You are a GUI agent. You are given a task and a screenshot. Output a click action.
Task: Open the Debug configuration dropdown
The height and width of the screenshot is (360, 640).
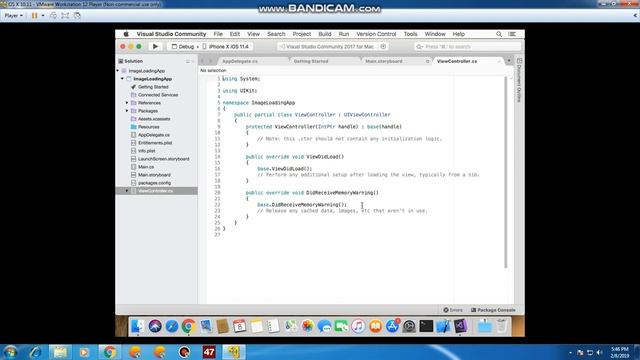click(x=183, y=47)
